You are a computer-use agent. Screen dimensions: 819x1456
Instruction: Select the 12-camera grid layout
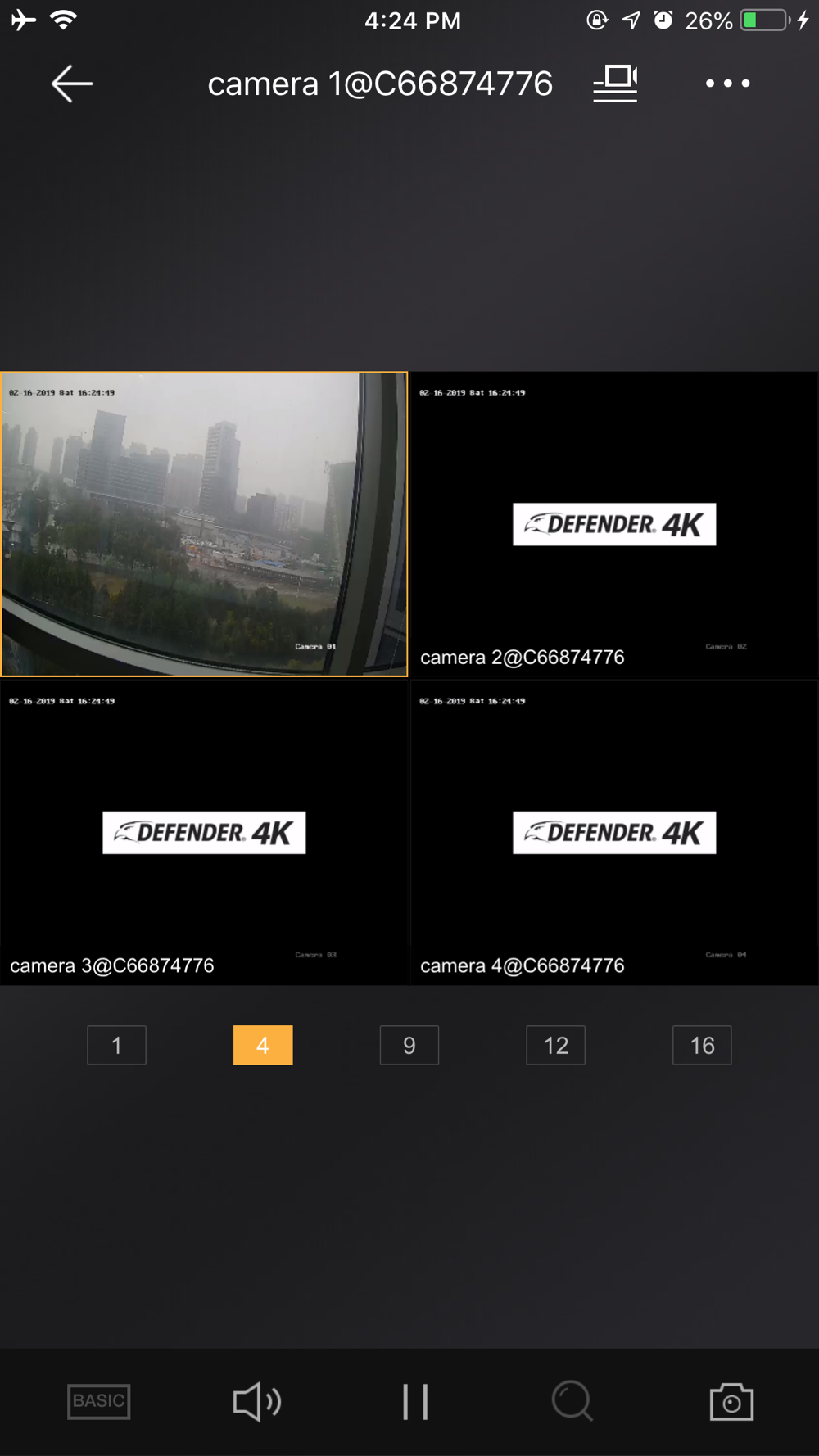pyautogui.click(x=555, y=1045)
